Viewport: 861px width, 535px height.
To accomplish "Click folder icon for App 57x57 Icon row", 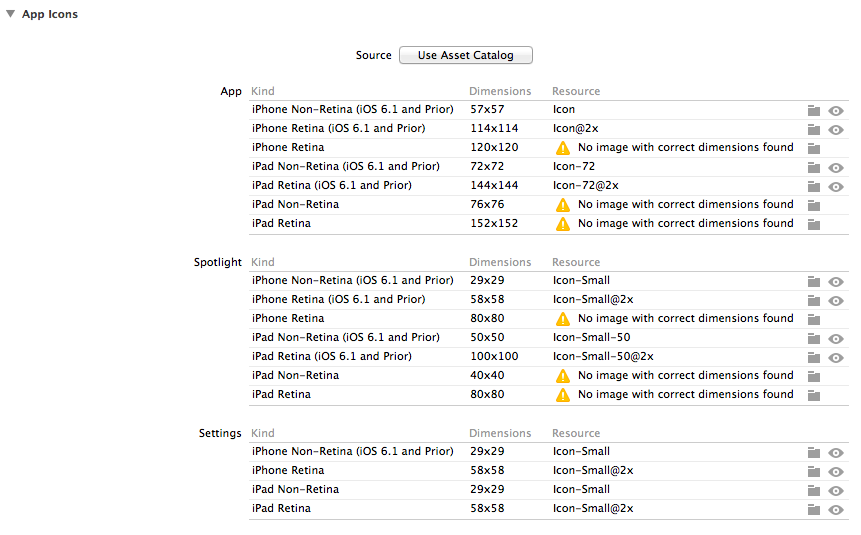I will tap(814, 110).
